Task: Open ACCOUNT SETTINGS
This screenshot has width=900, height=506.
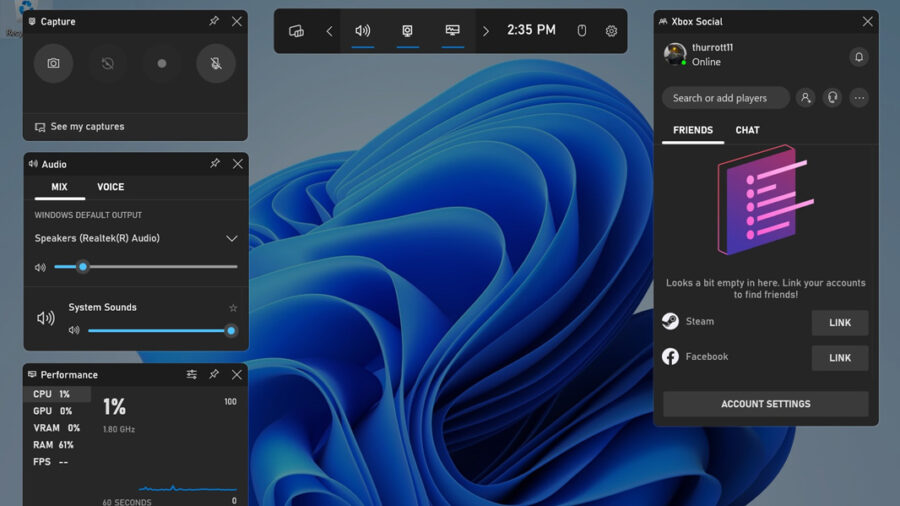Action: click(765, 404)
